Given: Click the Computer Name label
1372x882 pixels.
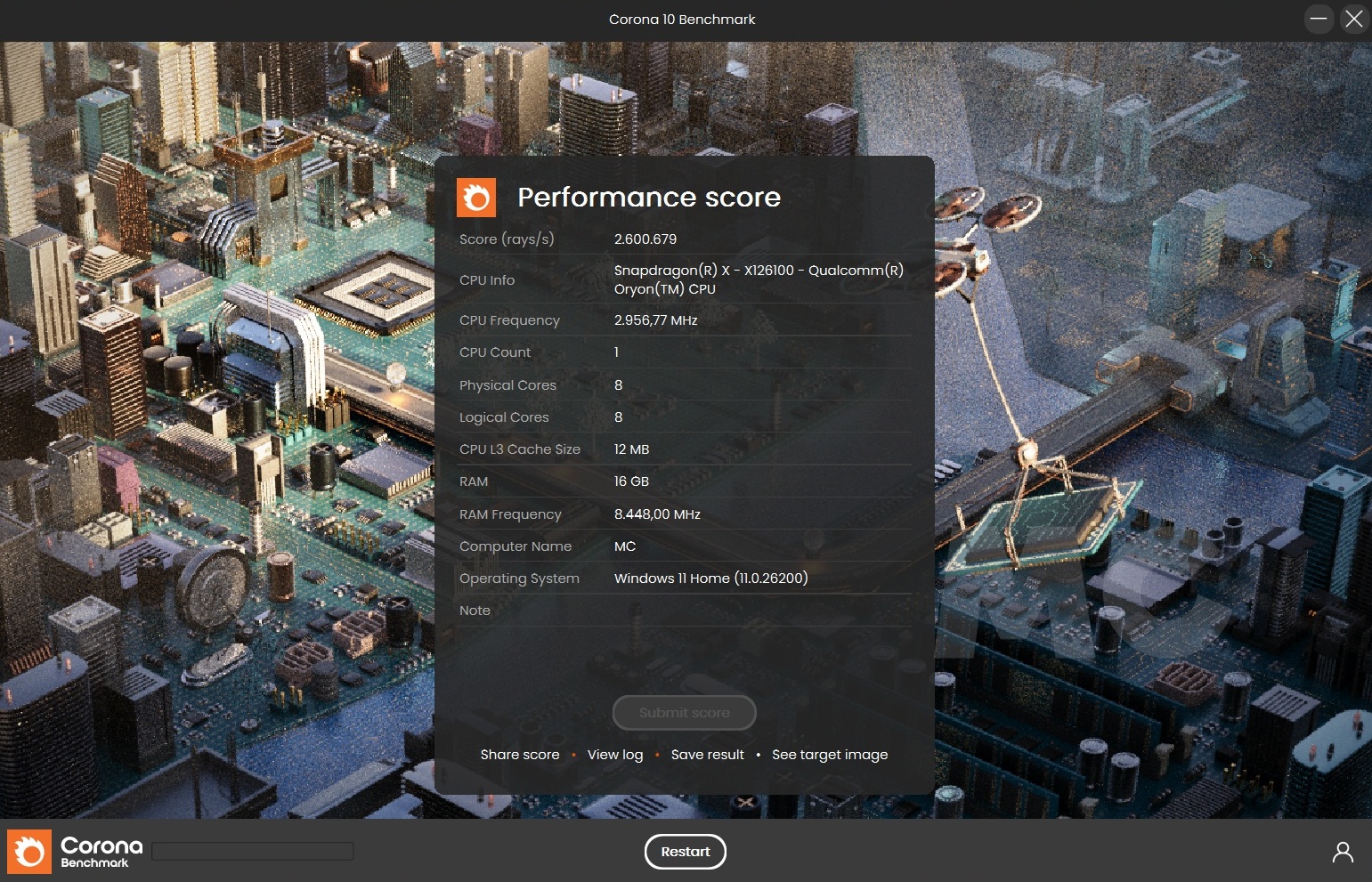Looking at the screenshot, I should [x=516, y=546].
